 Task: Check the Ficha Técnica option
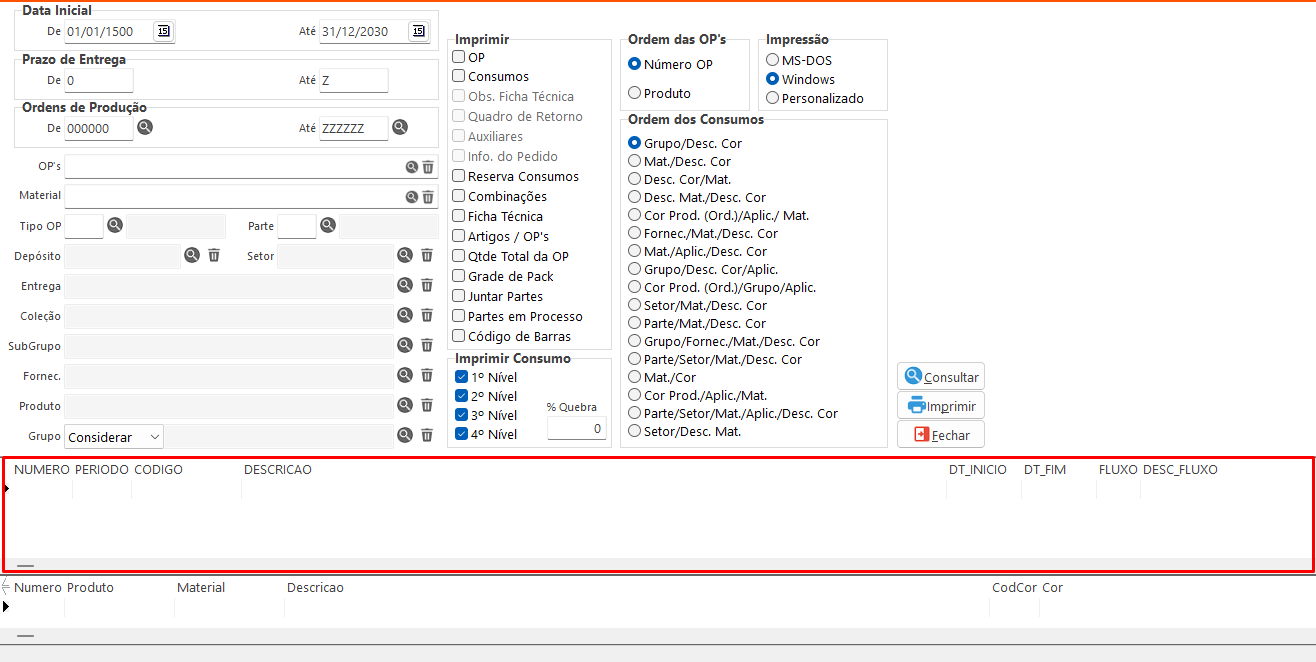(x=459, y=216)
